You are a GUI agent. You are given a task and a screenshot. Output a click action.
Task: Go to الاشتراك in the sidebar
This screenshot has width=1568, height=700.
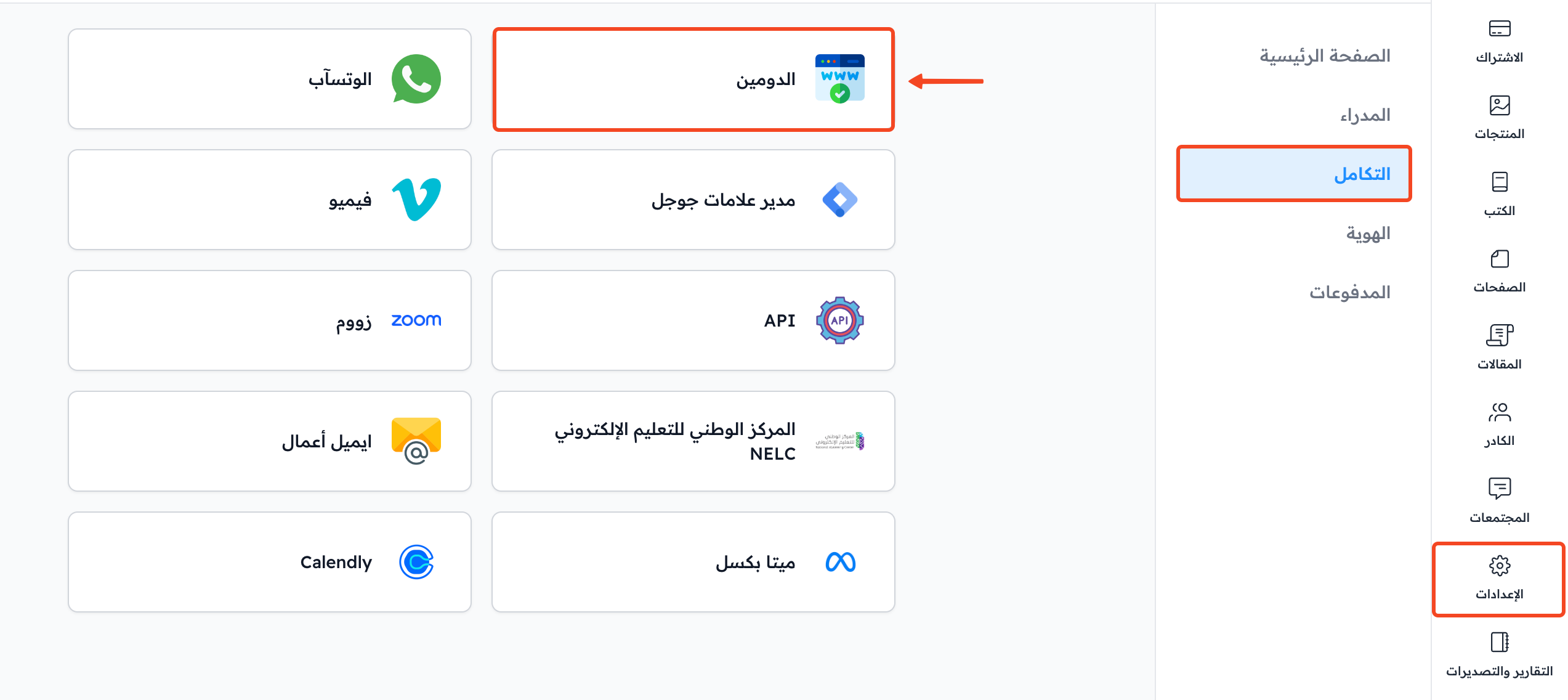coord(1499,41)
